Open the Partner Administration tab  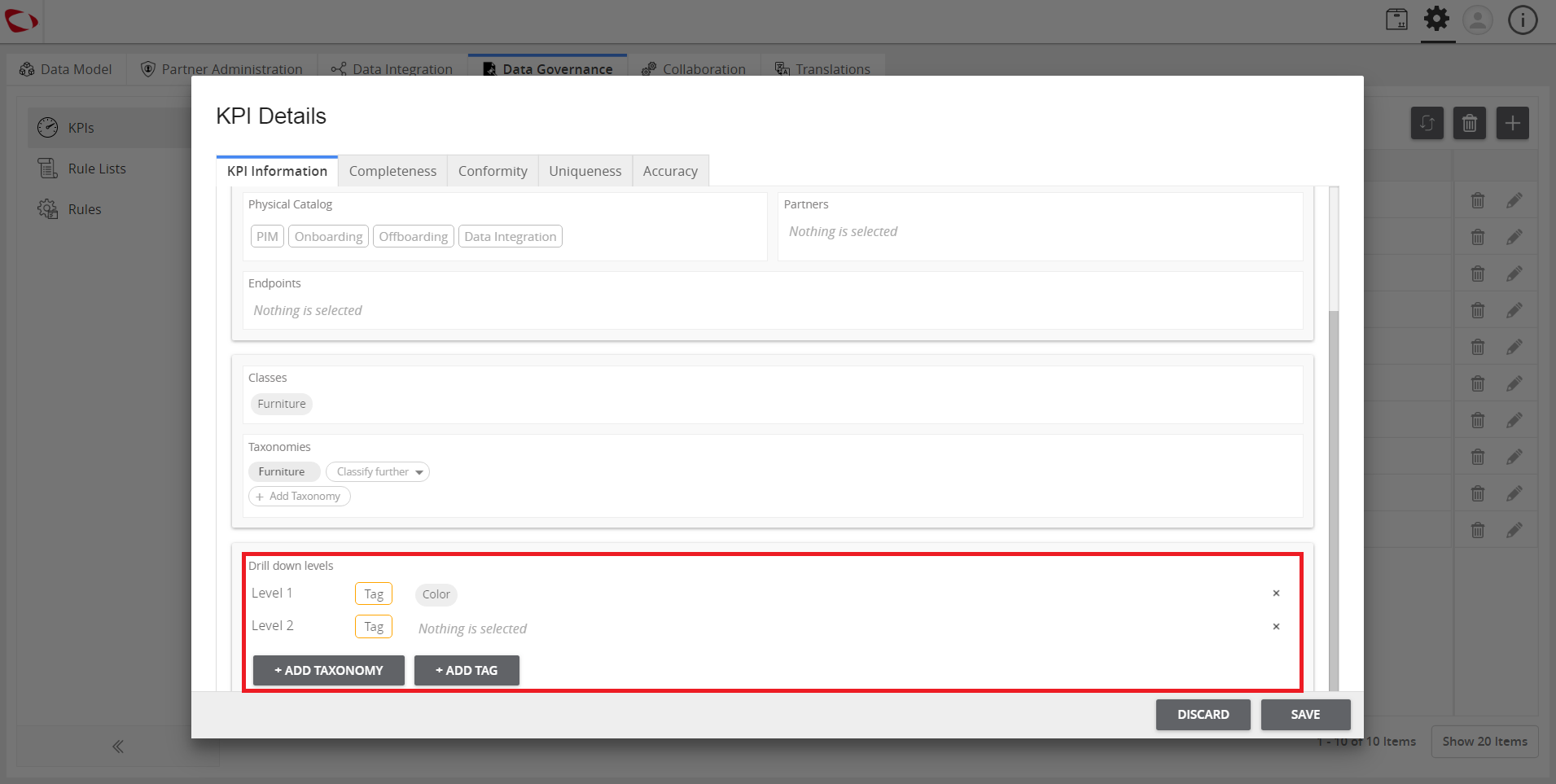click(222, 69)
